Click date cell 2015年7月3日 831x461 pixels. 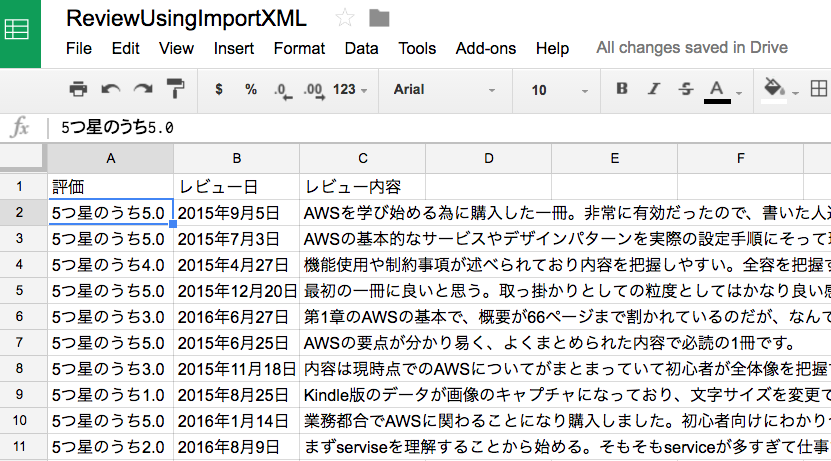click(236, 238)
